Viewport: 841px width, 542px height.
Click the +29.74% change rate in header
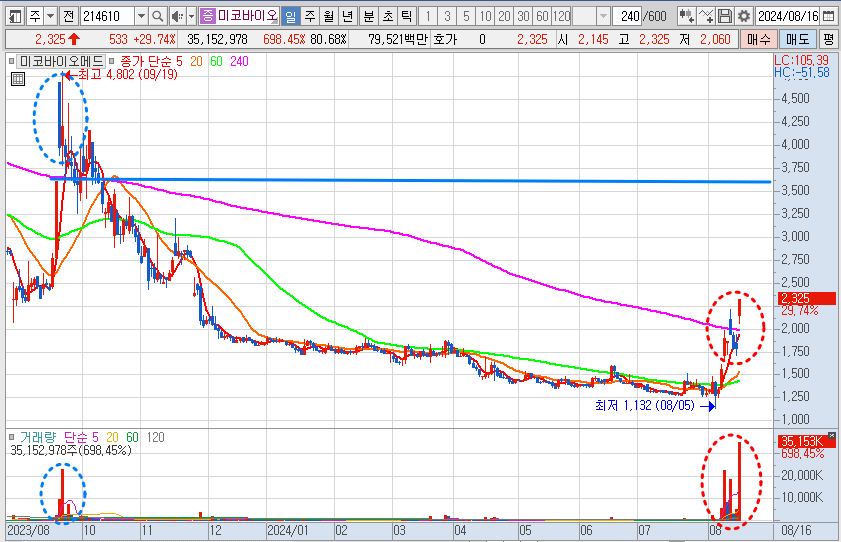click(x=154, y=39)
